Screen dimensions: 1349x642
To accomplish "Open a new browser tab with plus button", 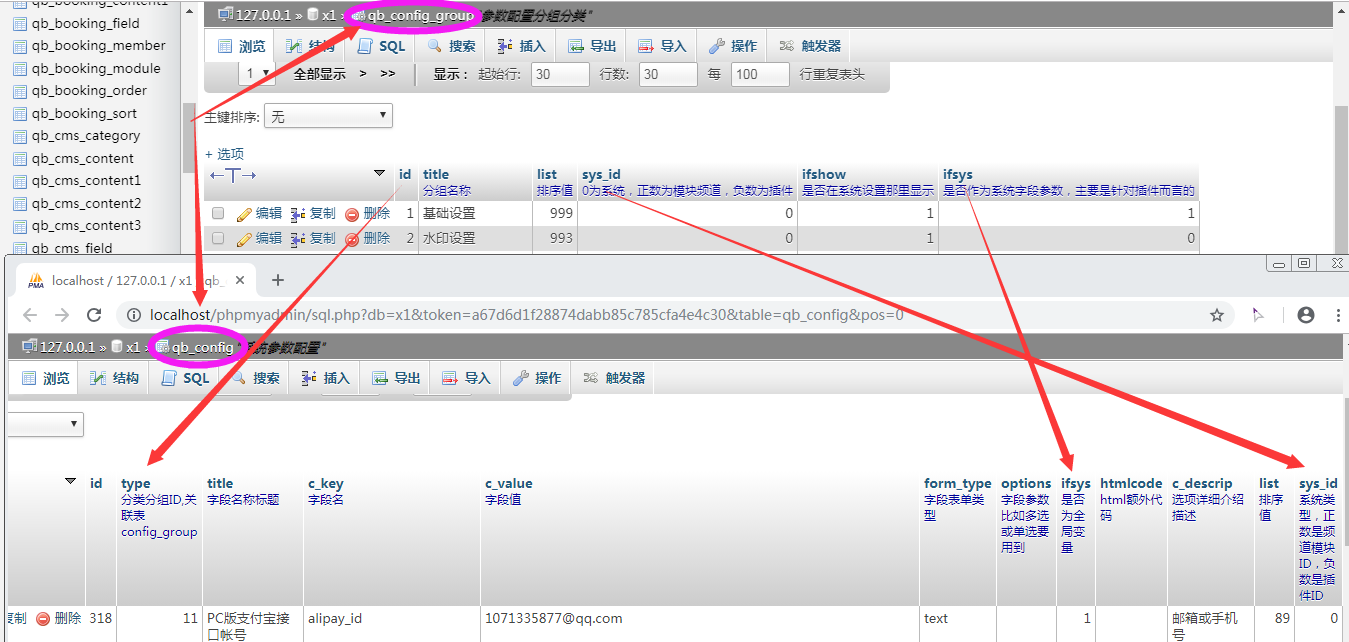I will [x=278, y=280].
